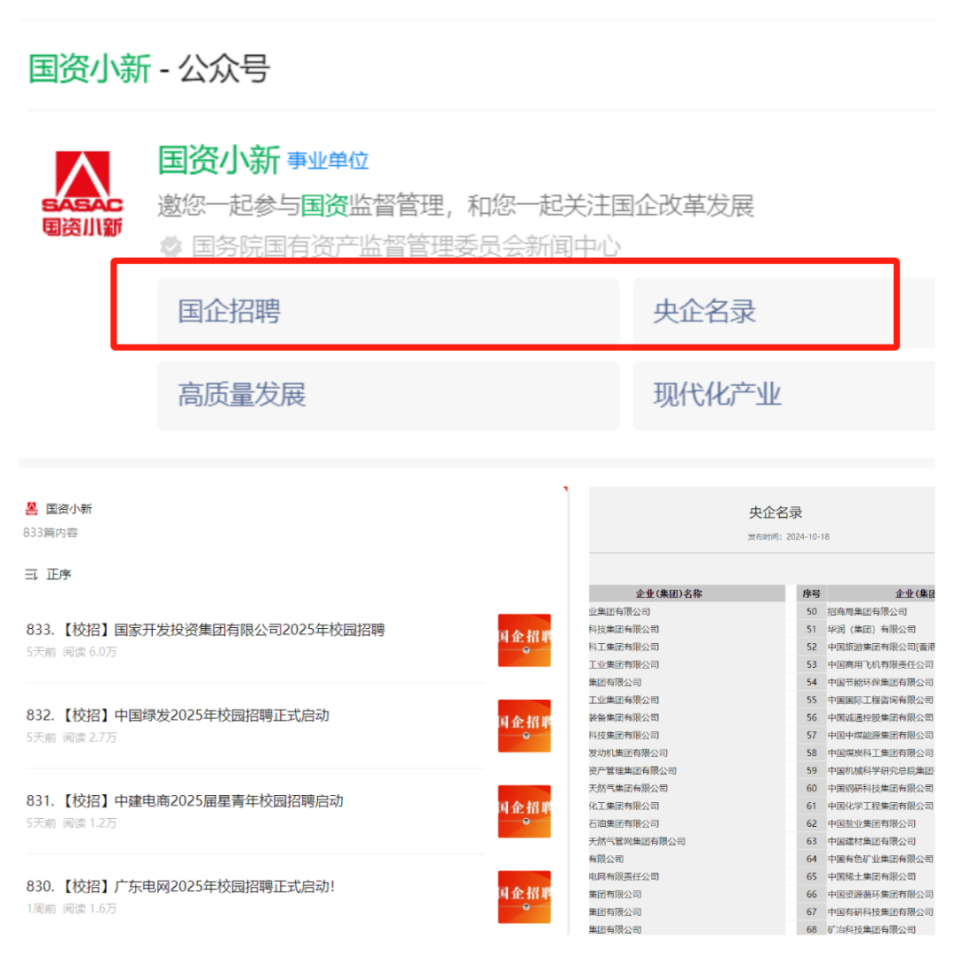
Task: Click 国务院国有资产监督管理委员会新闻中心 verification text
Action: (406, 246)
